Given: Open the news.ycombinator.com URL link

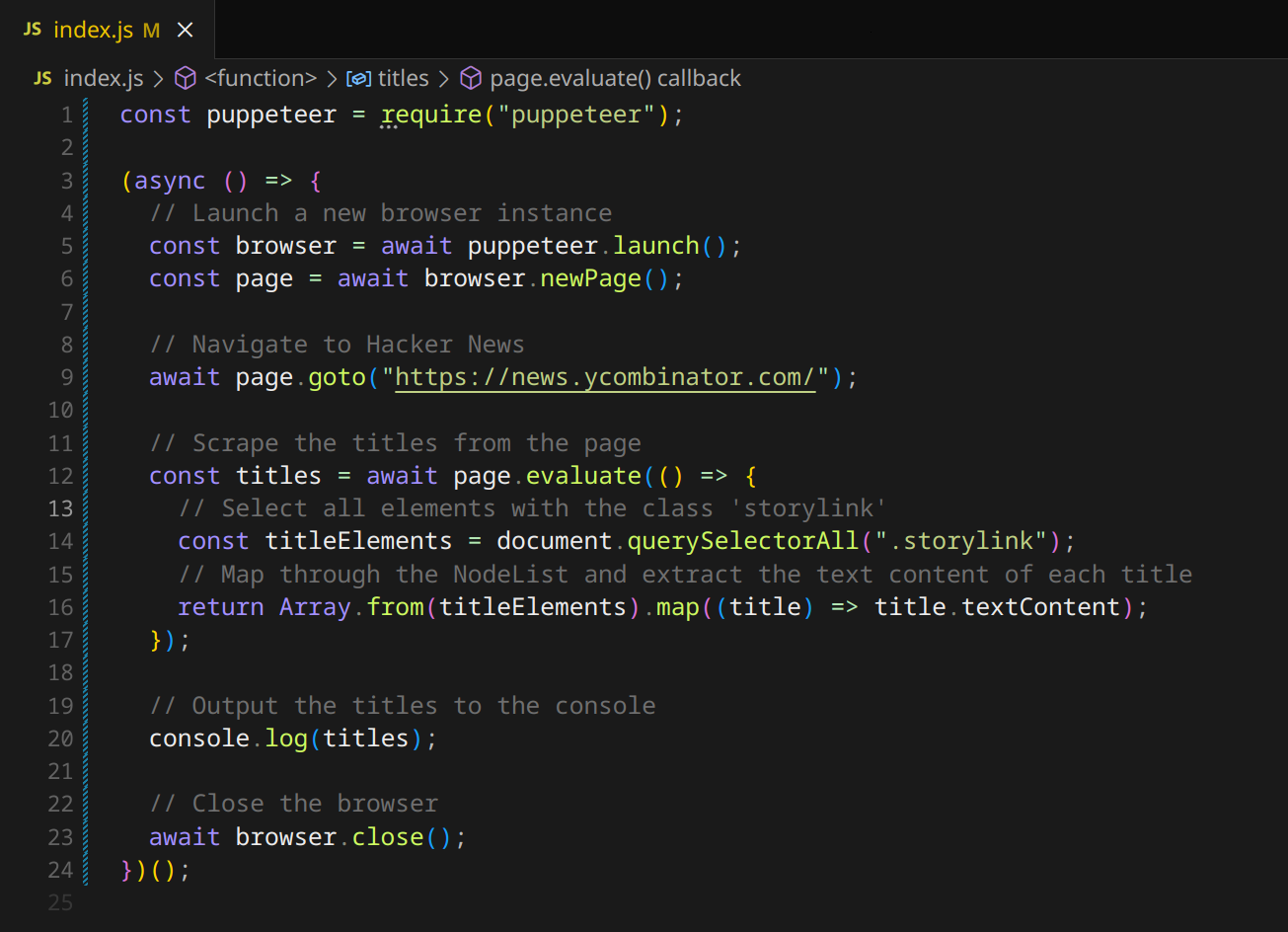Looking at the screenshot, I should tap(605, 377).
